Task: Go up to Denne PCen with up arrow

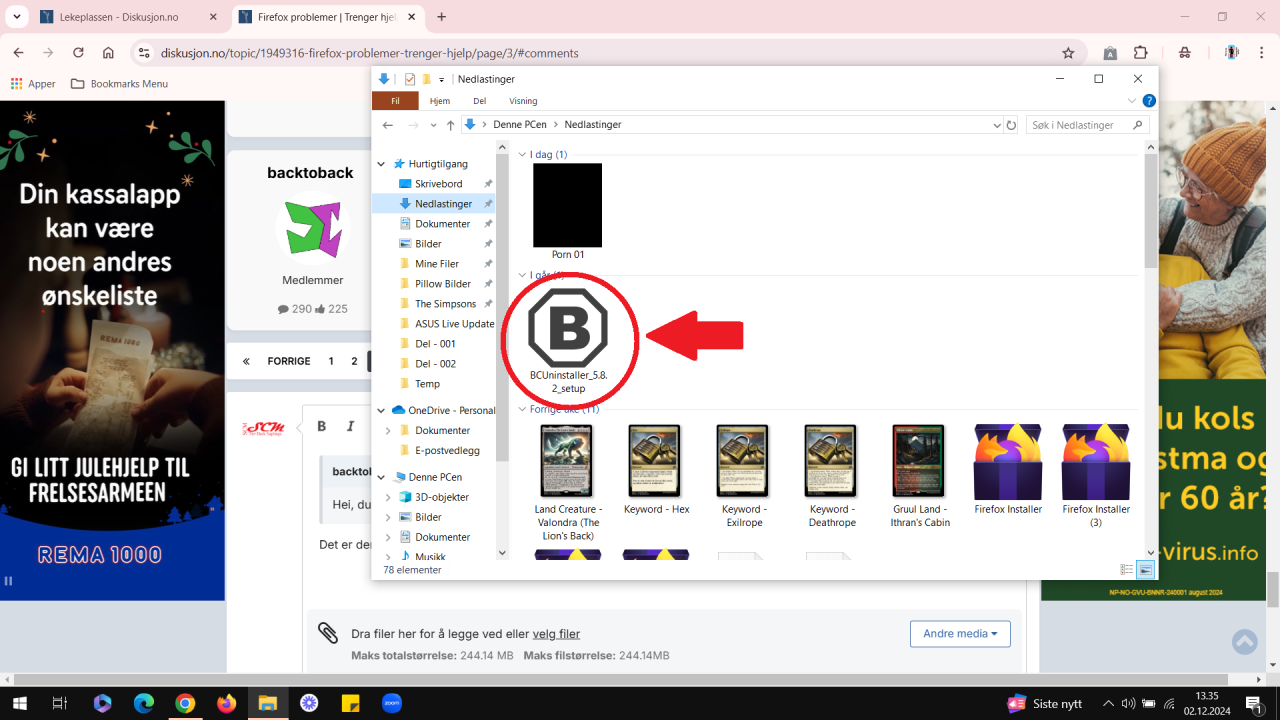Action: pos(450,125)
